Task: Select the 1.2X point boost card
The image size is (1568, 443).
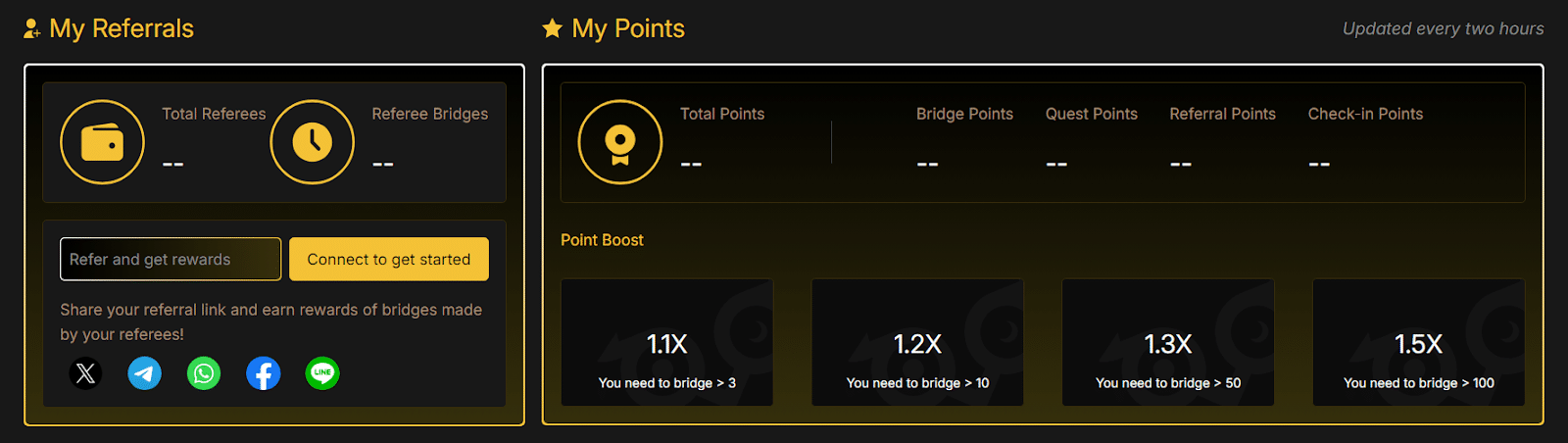Action: (x=918, y=342)
